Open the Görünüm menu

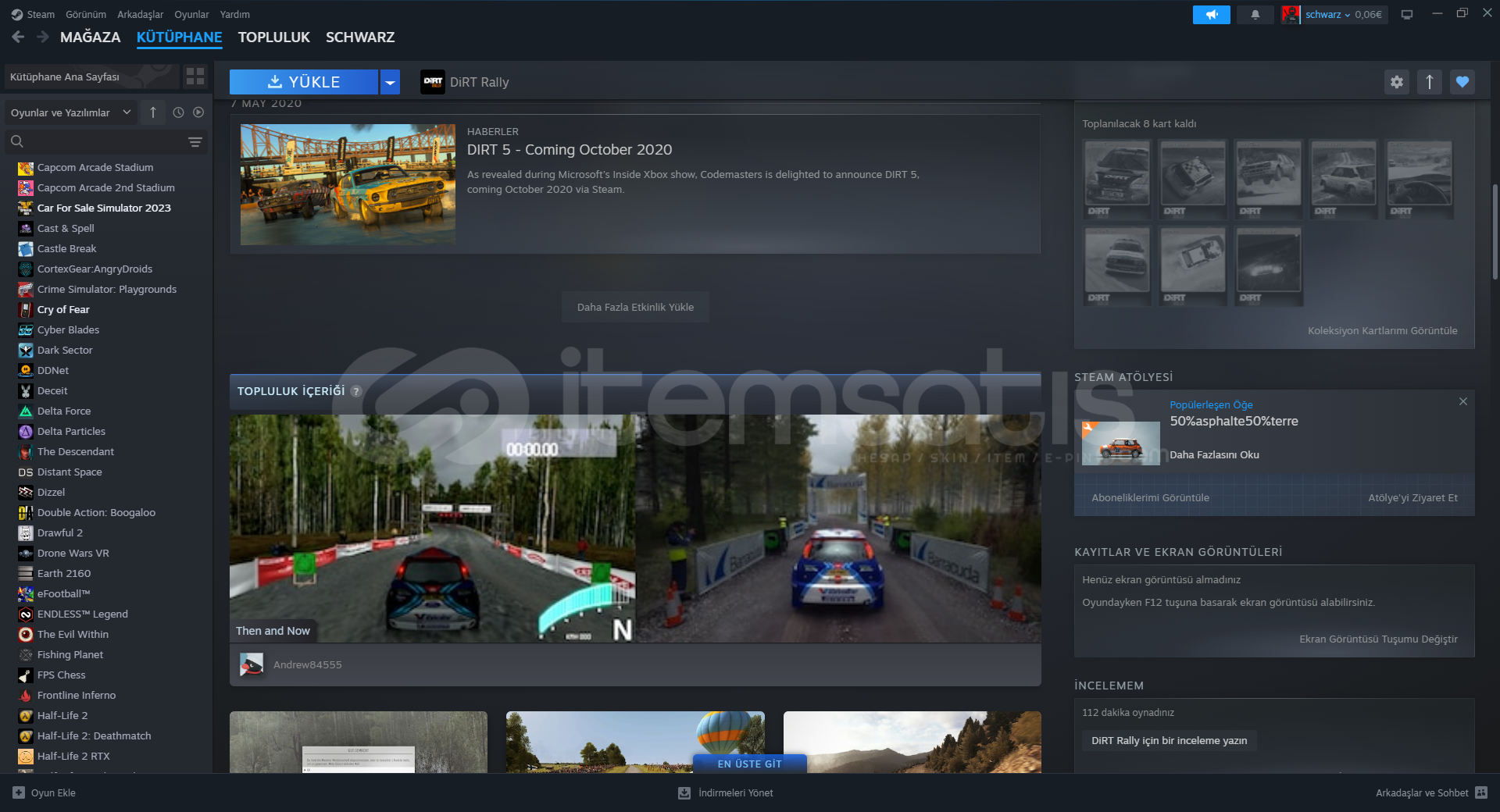point(86,15)
